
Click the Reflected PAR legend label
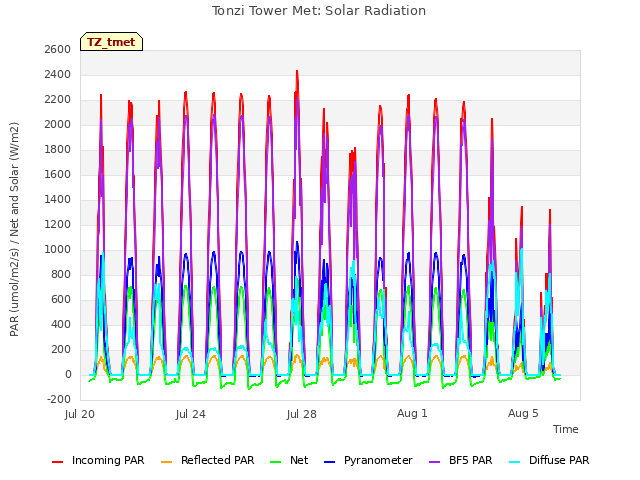point(218,460)
